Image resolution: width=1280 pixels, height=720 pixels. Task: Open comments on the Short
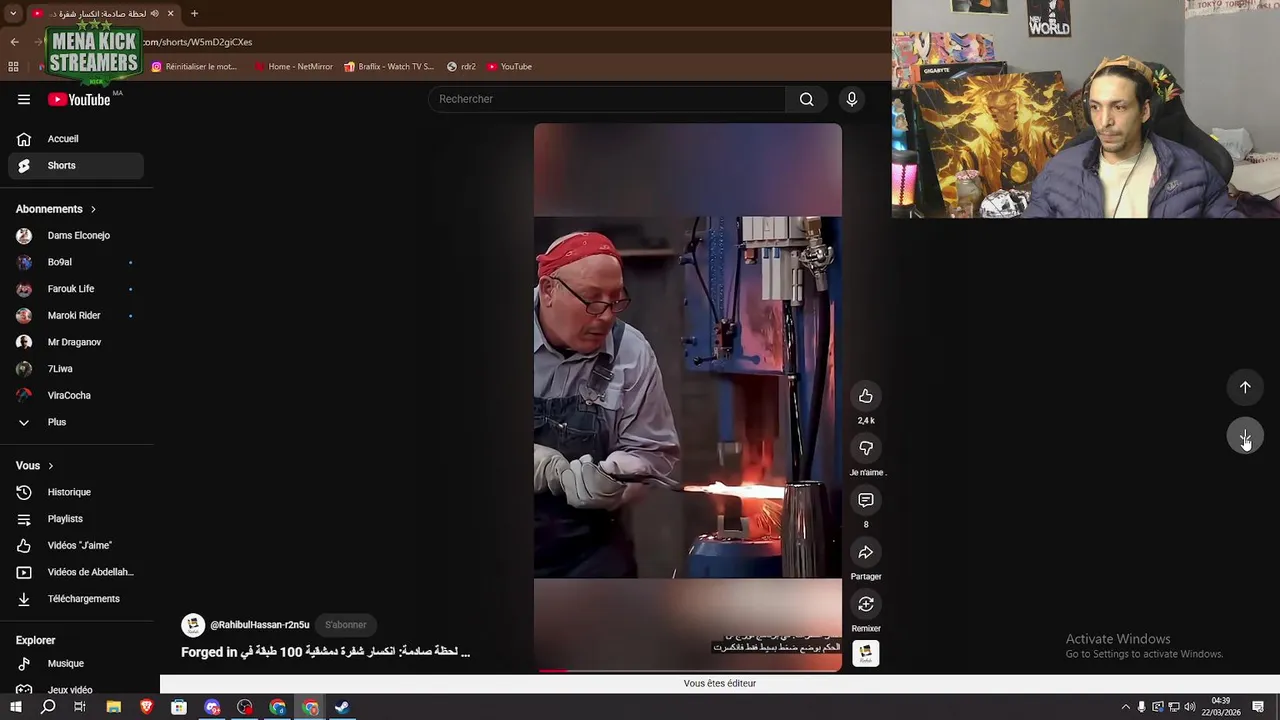[x=866, y=500]
